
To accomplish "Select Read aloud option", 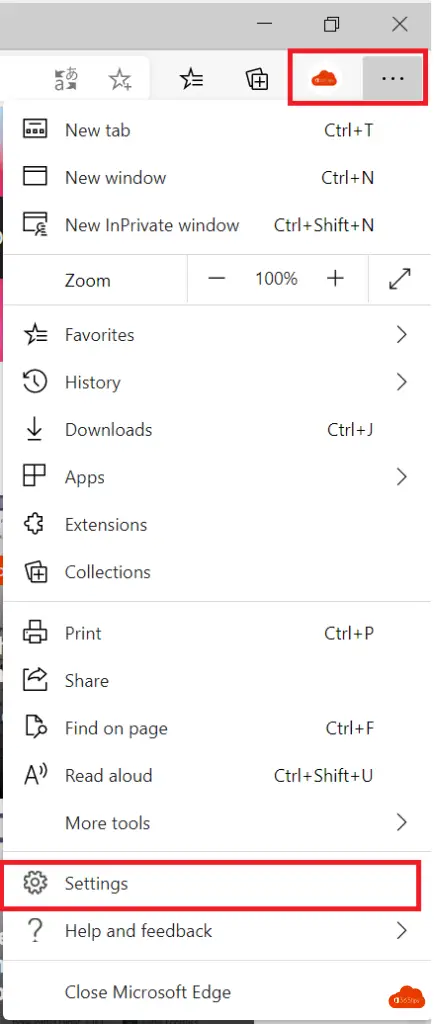I will [x=215, y=776].
